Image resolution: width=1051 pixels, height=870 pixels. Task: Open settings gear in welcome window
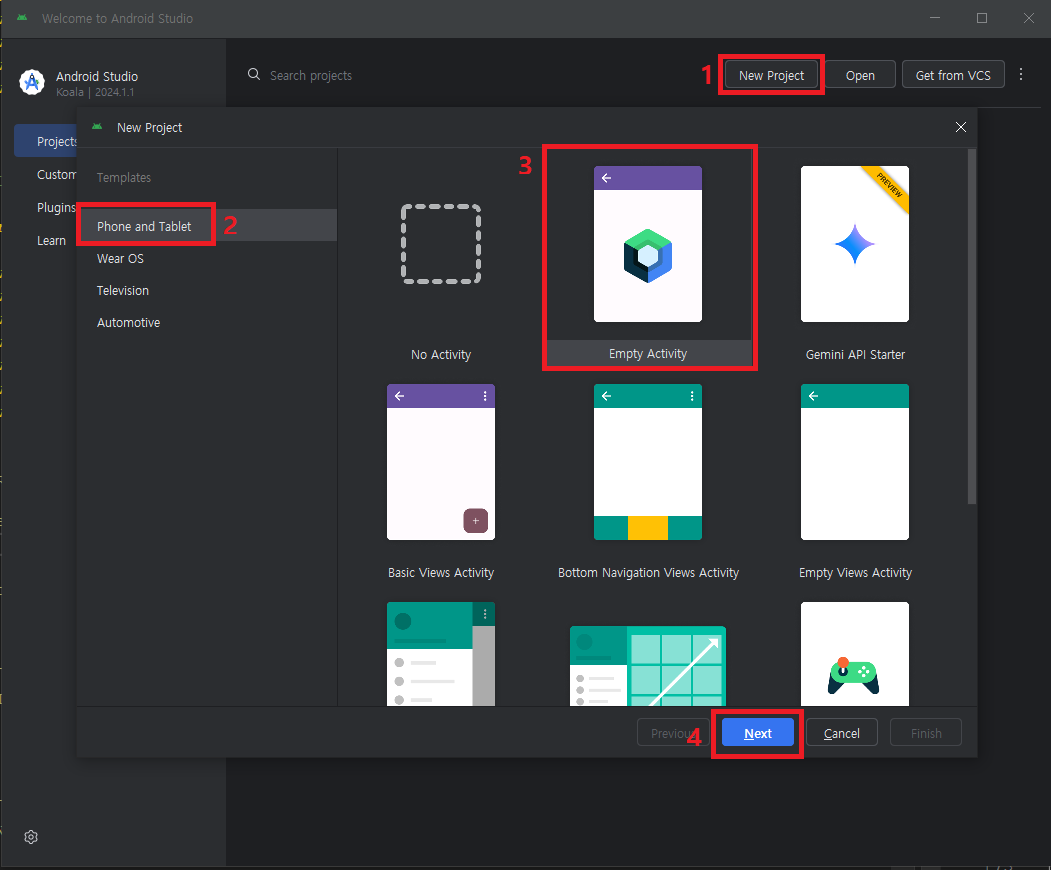31,836
